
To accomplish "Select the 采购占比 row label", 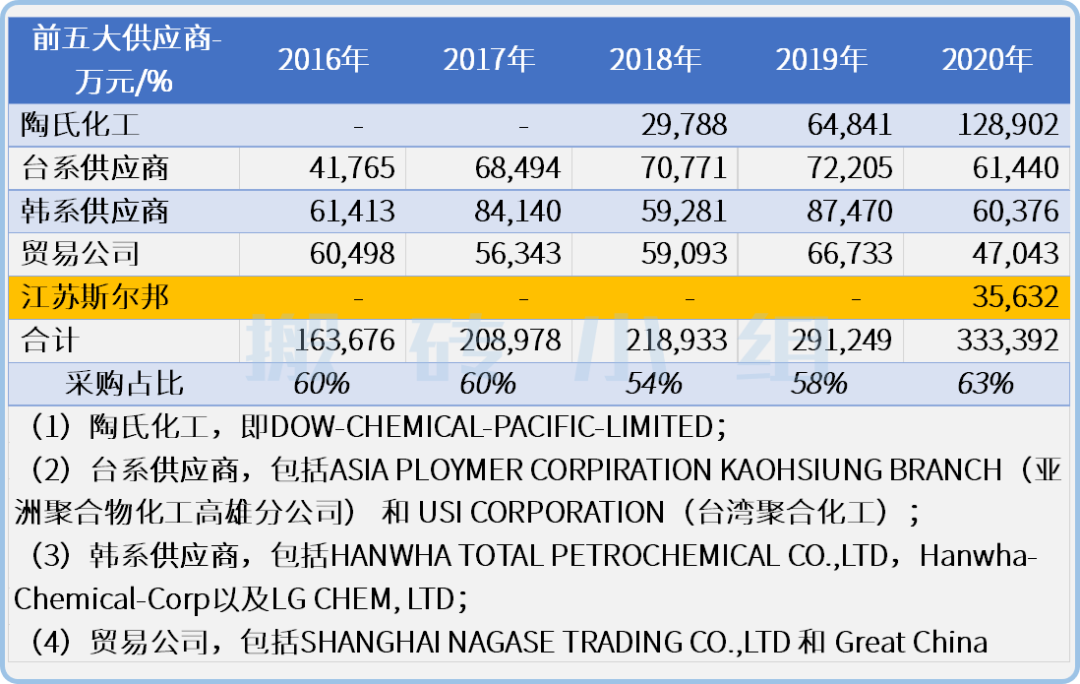I will 125,384.
